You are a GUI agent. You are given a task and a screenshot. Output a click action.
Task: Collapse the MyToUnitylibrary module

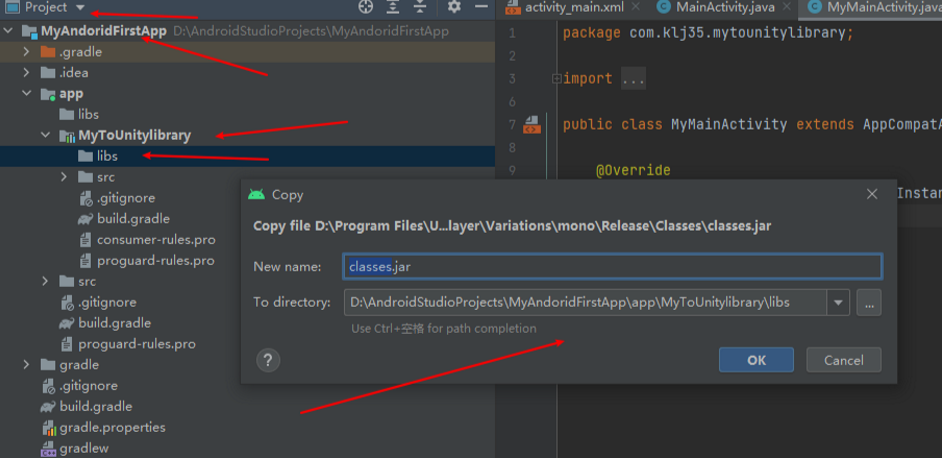45,135
